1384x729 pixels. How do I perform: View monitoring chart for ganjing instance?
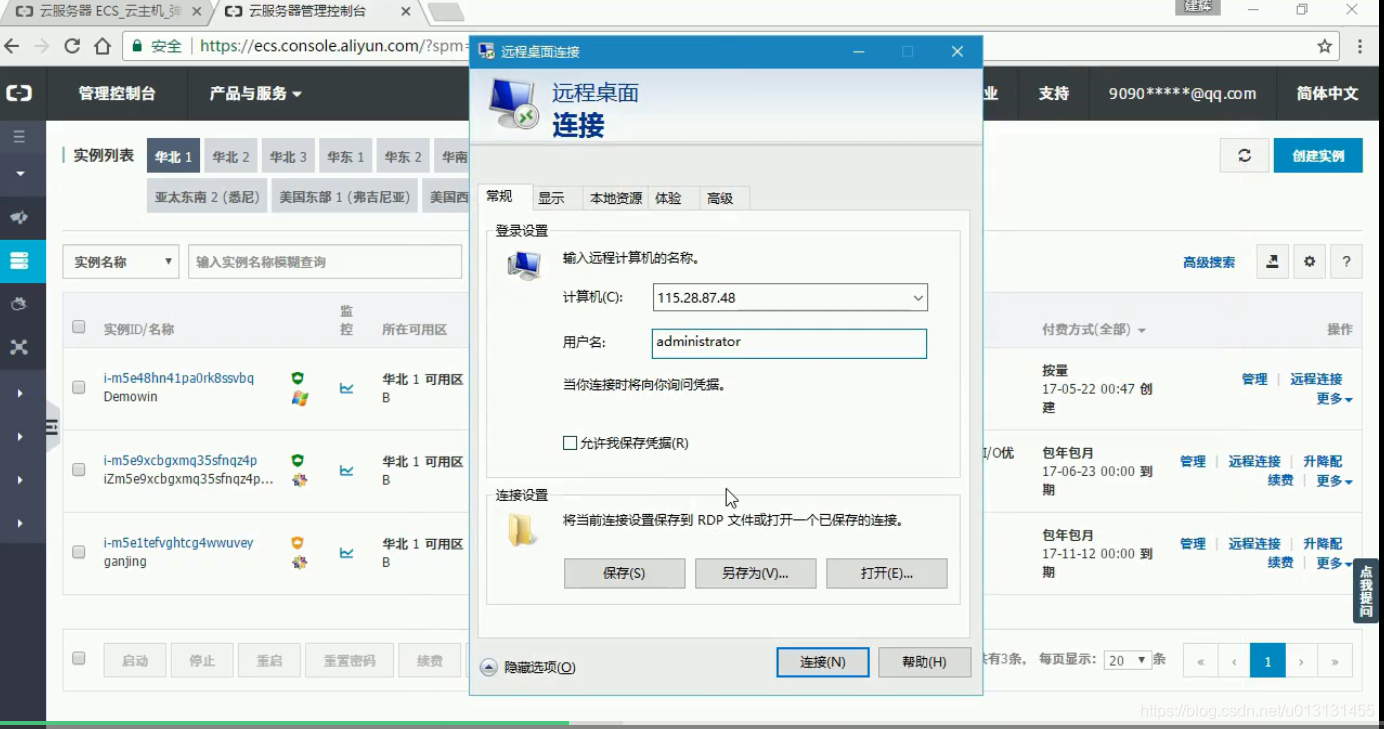[346, 552]
